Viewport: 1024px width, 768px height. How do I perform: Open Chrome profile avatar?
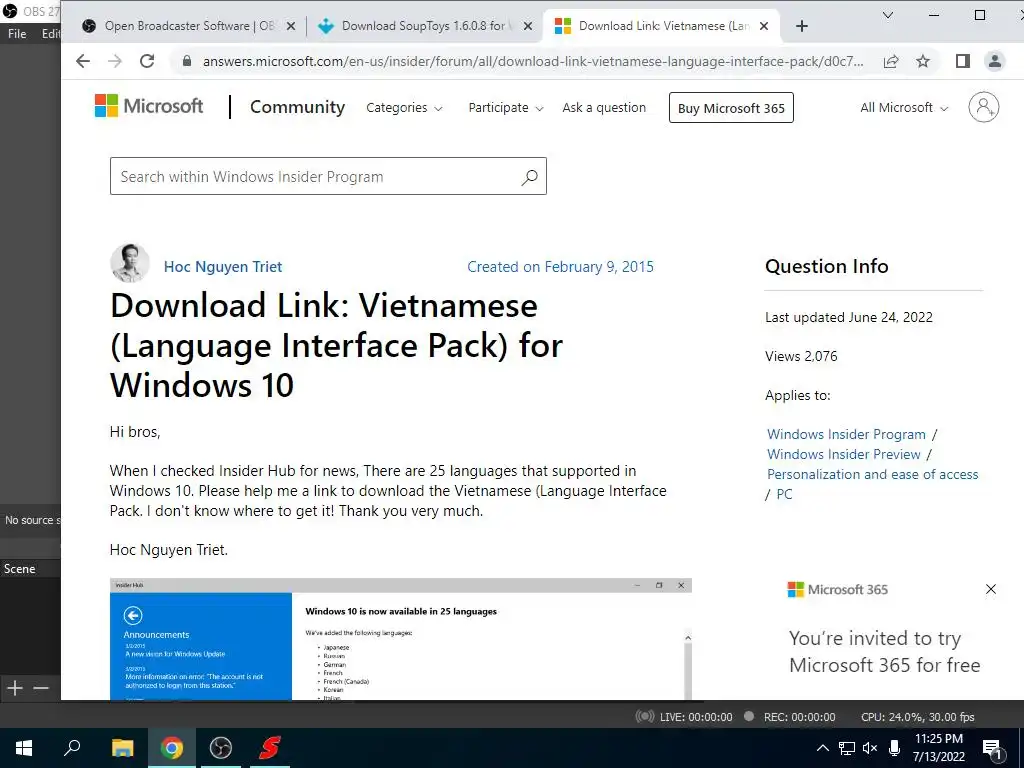[995, 61]
